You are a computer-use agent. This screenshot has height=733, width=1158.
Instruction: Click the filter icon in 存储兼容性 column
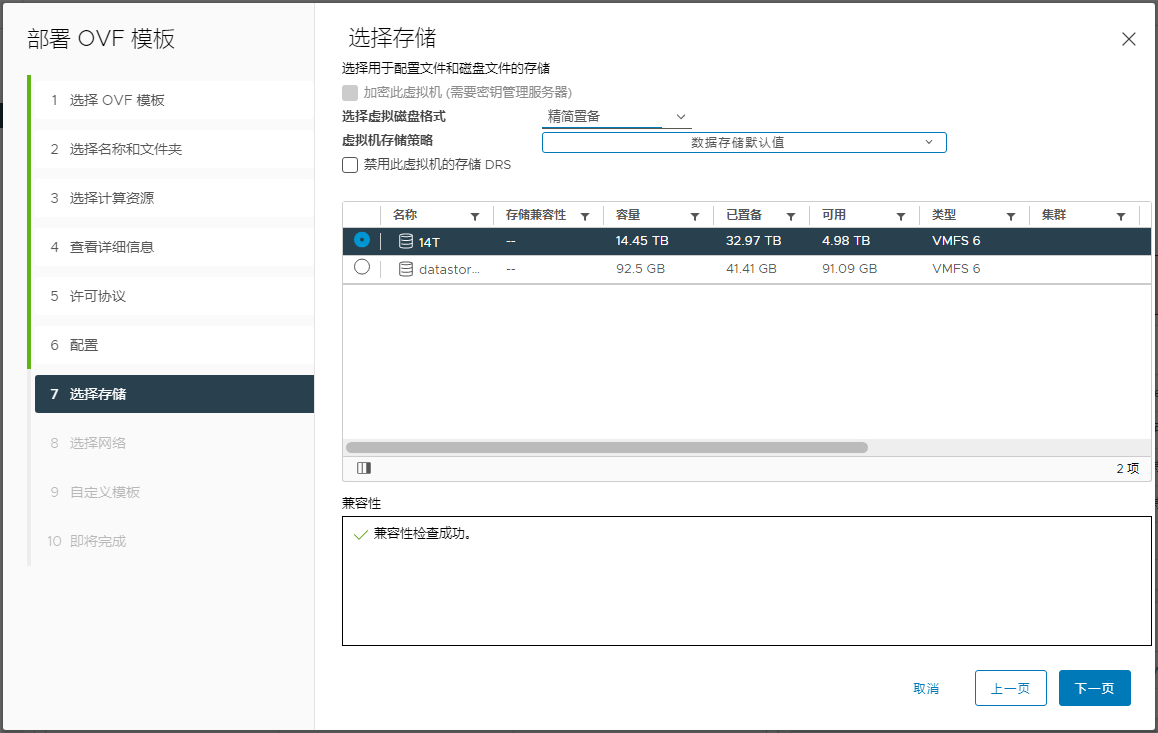pos(585,216)
